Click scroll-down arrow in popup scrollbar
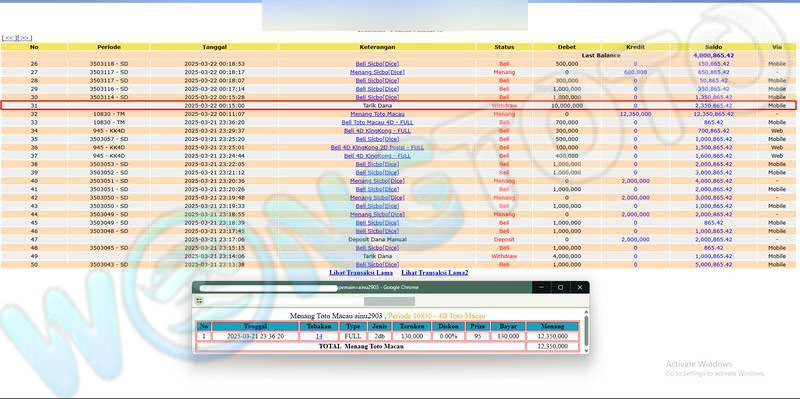Image resolution: width=800 pixels, height=399 pixels. point(585,351)
